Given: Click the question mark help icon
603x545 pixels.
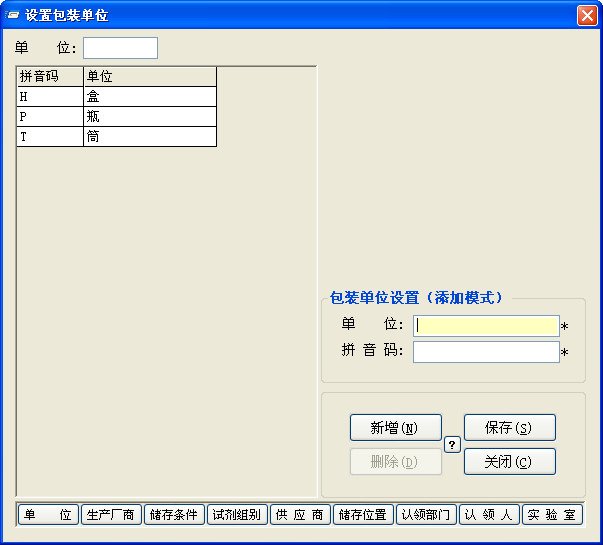Looking at the screenshot, I should click(452, 445).
